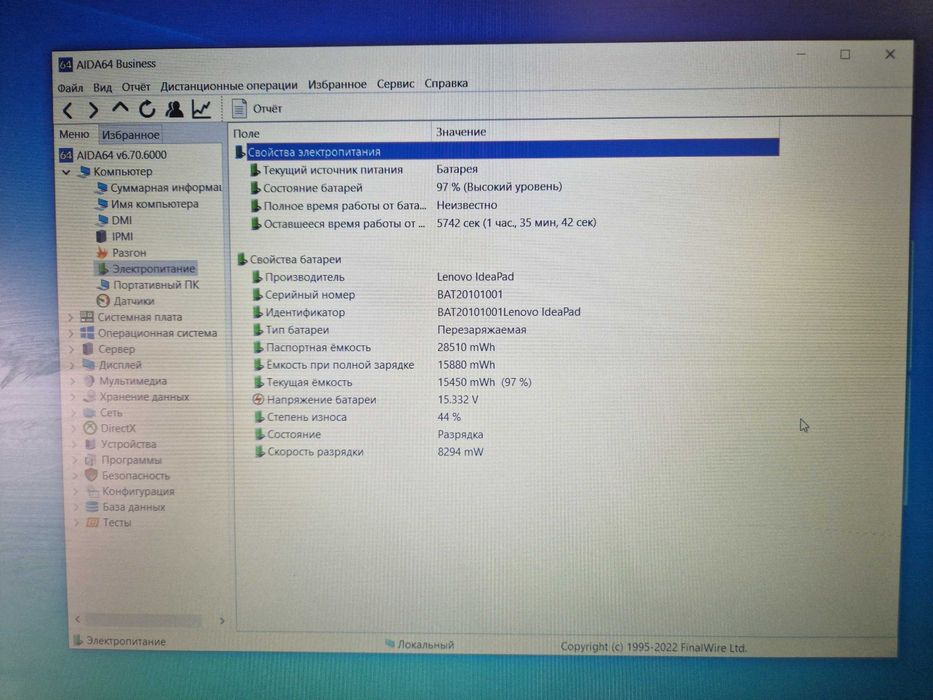Screen dimensions: 933x700
Task: Expand the Мультимедиа node
Action: pyautogui.click(x=73, y=381)
